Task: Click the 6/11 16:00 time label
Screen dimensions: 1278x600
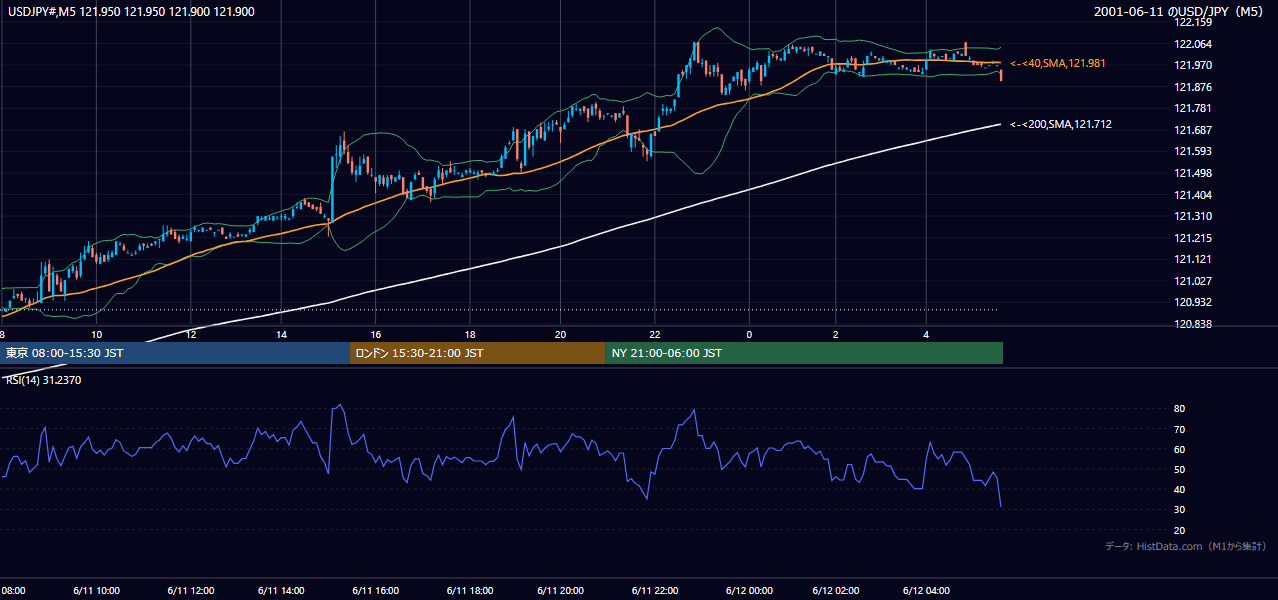Action: click(374, 590)
